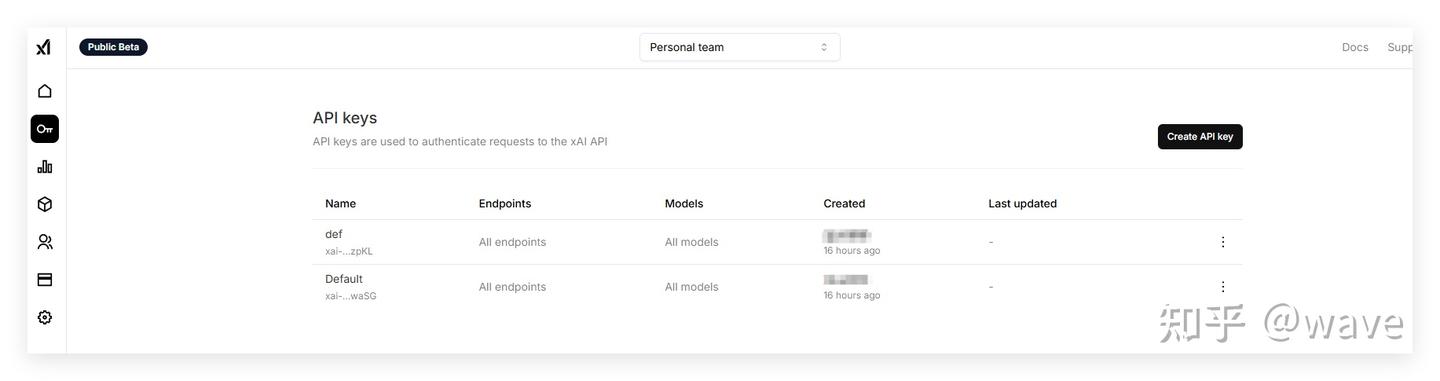This screenshot has height=381, width=1440.
Task: Expand the Personal team dropdown
Action: 740,47
